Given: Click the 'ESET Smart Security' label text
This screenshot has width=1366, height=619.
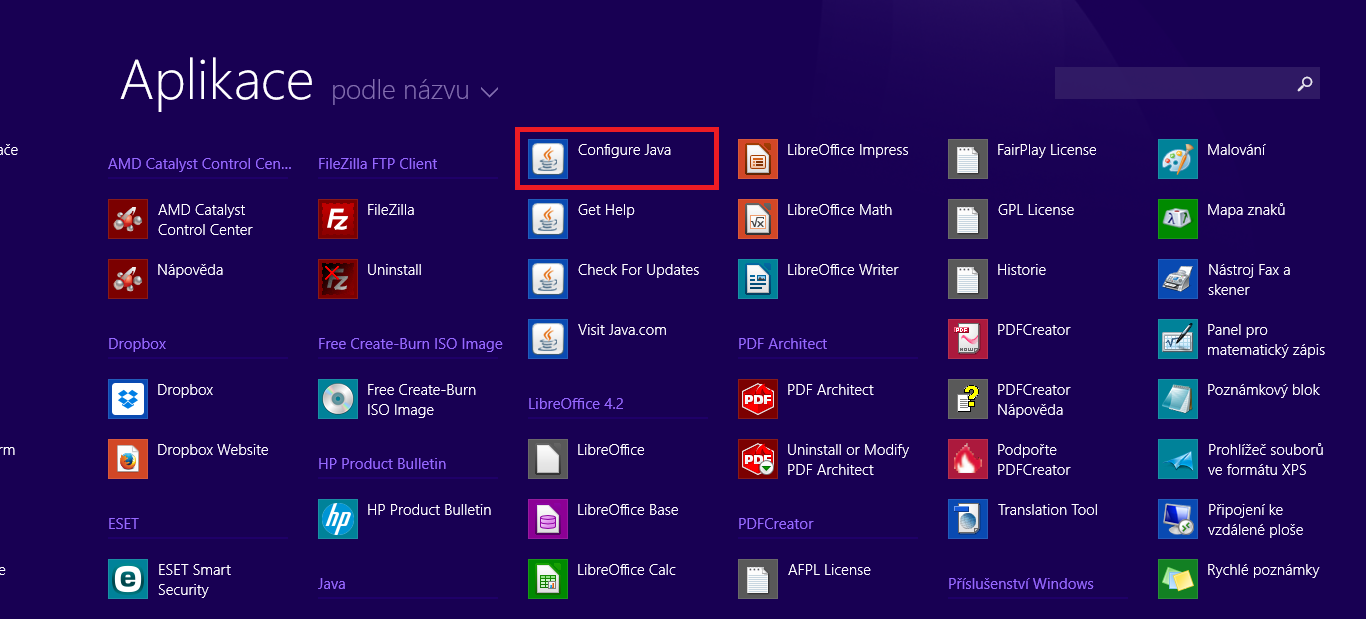Looking at the screenshot, I should [194, 580].
